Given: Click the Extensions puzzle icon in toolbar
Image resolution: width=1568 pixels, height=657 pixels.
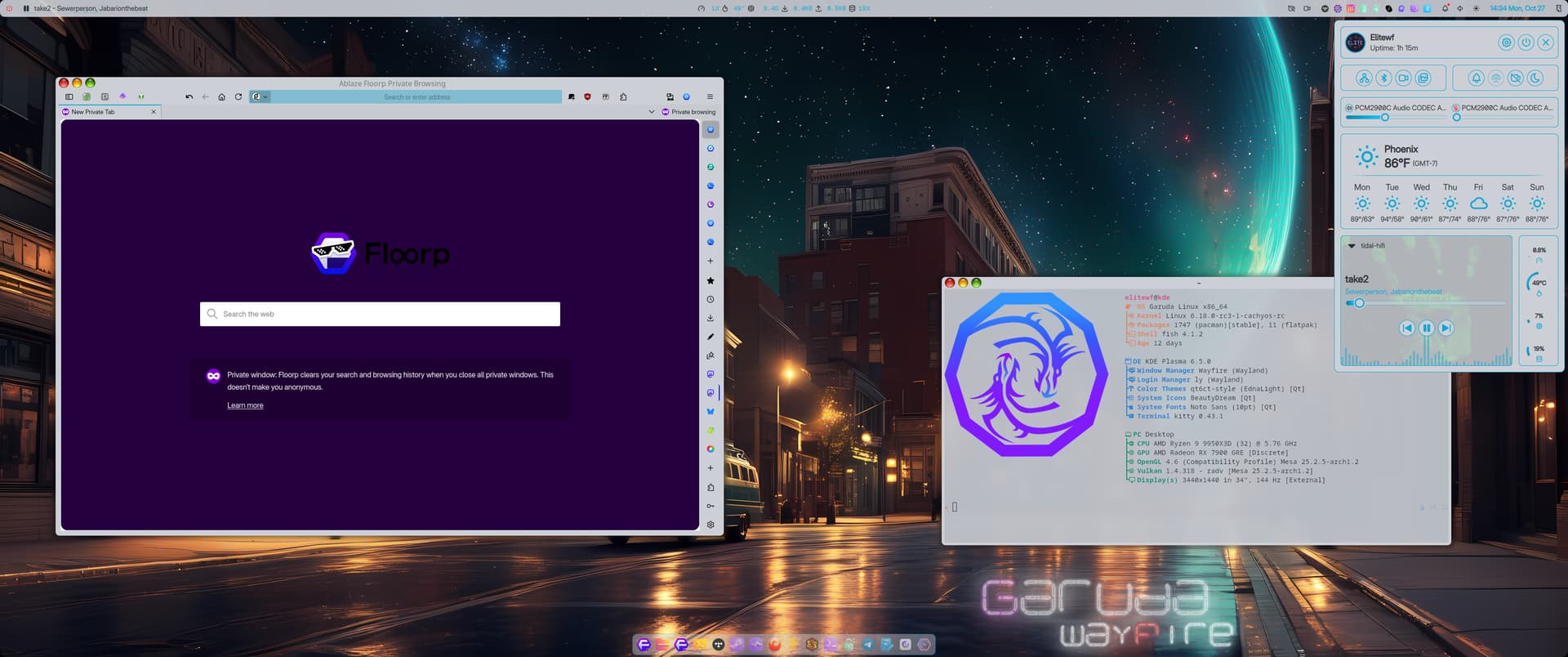Looking at the screenshot, I should 623,97.
